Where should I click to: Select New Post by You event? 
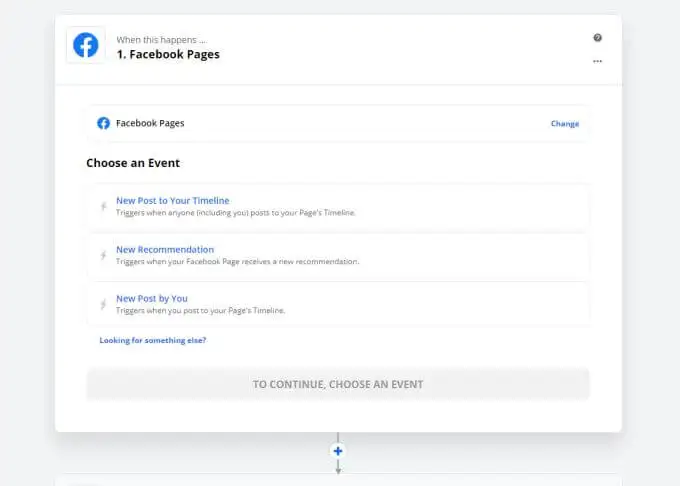tap(338, 304)
